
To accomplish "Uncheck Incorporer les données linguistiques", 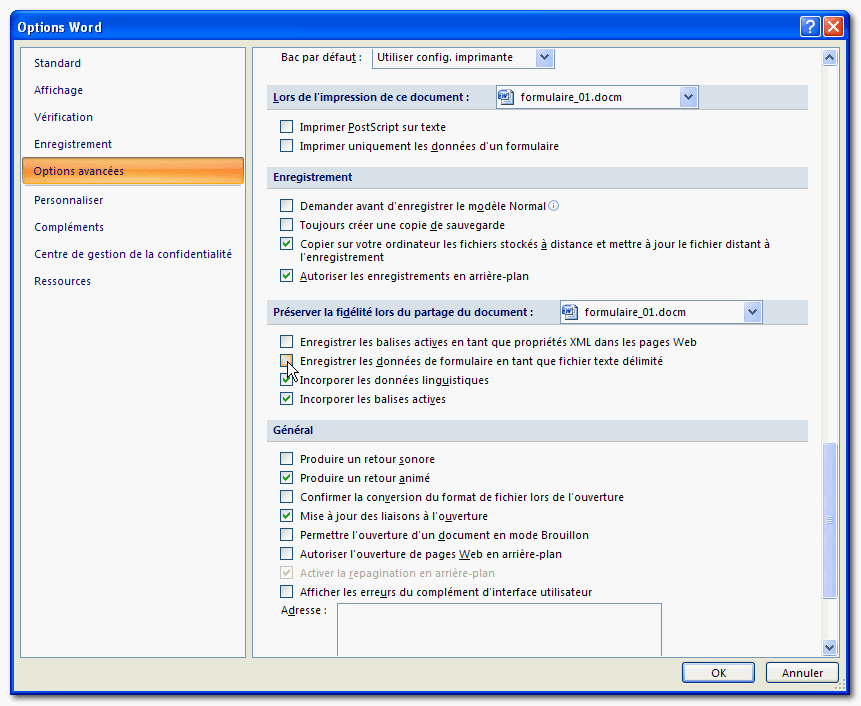I will pos(286,380).
